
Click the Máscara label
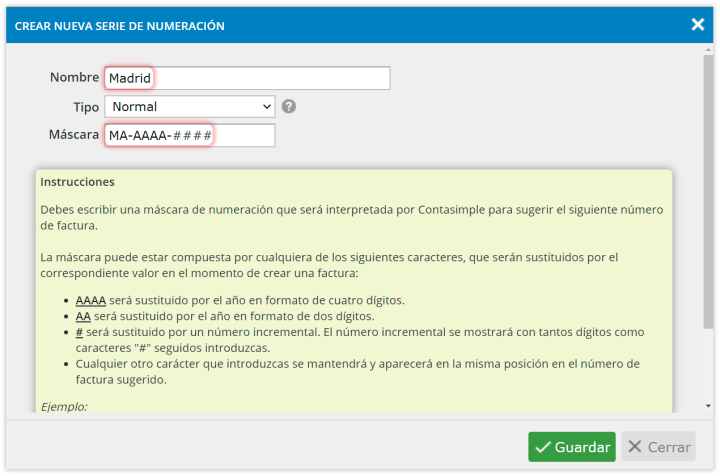coord(74,134)
